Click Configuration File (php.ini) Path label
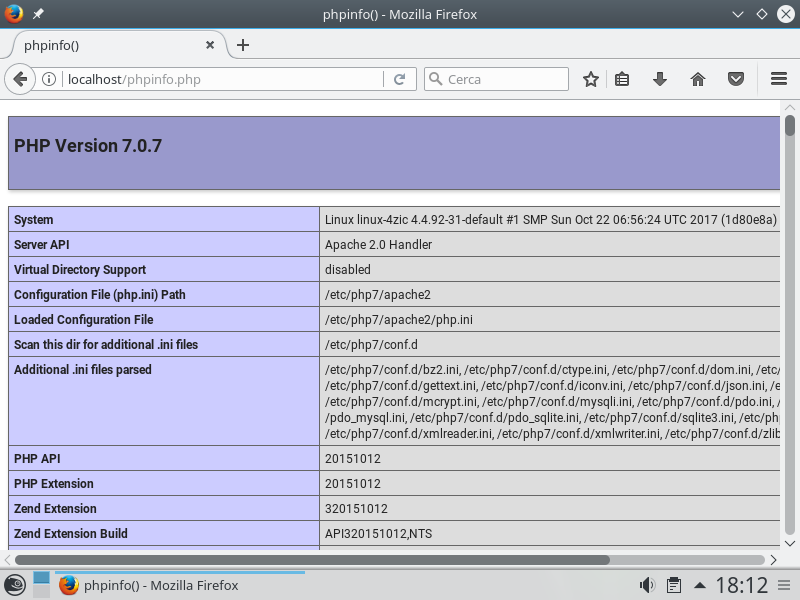Viewport: 800px width, 600px height. point(100,294)
